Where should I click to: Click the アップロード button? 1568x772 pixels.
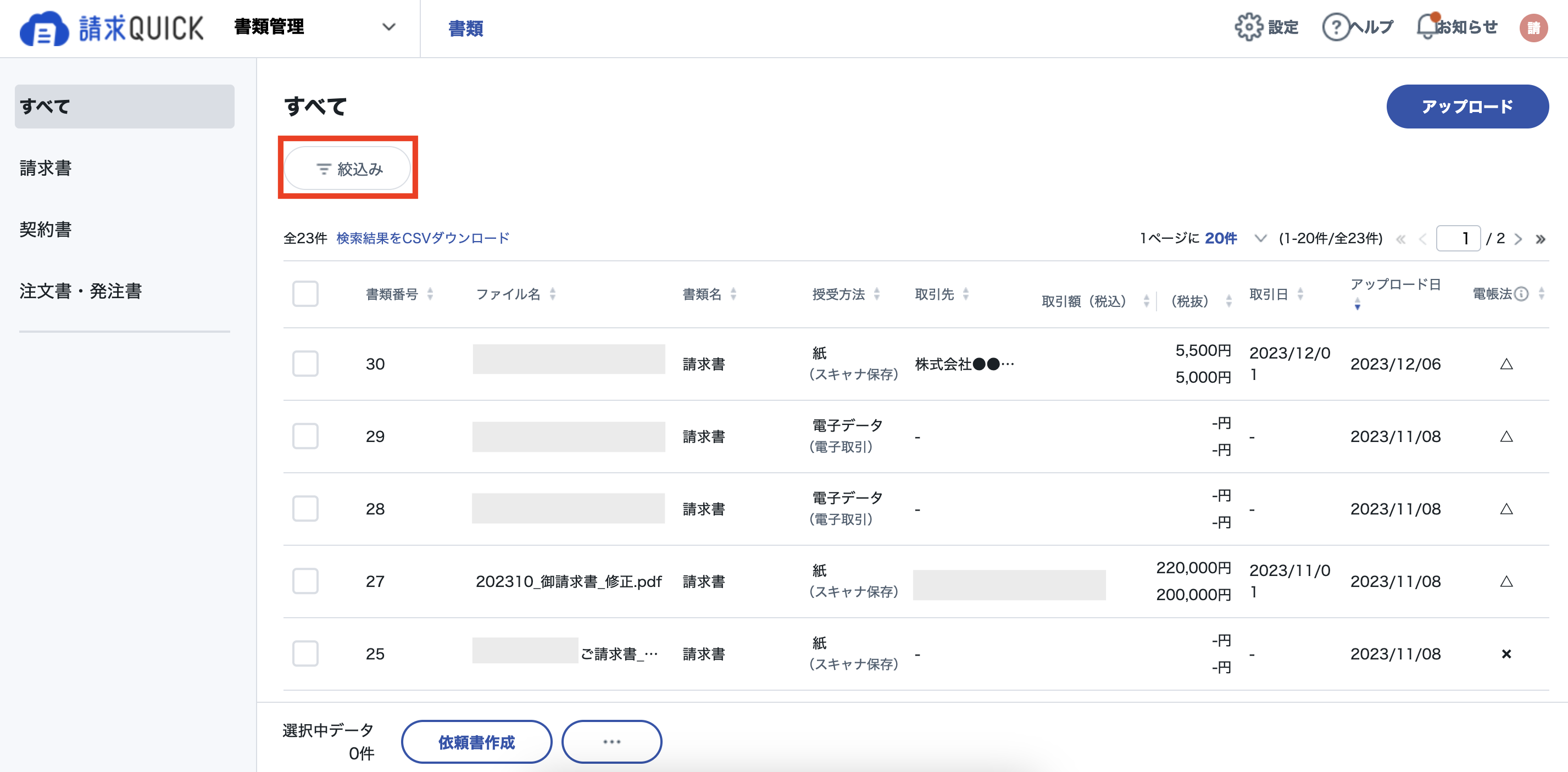[x=1467, y=107]
